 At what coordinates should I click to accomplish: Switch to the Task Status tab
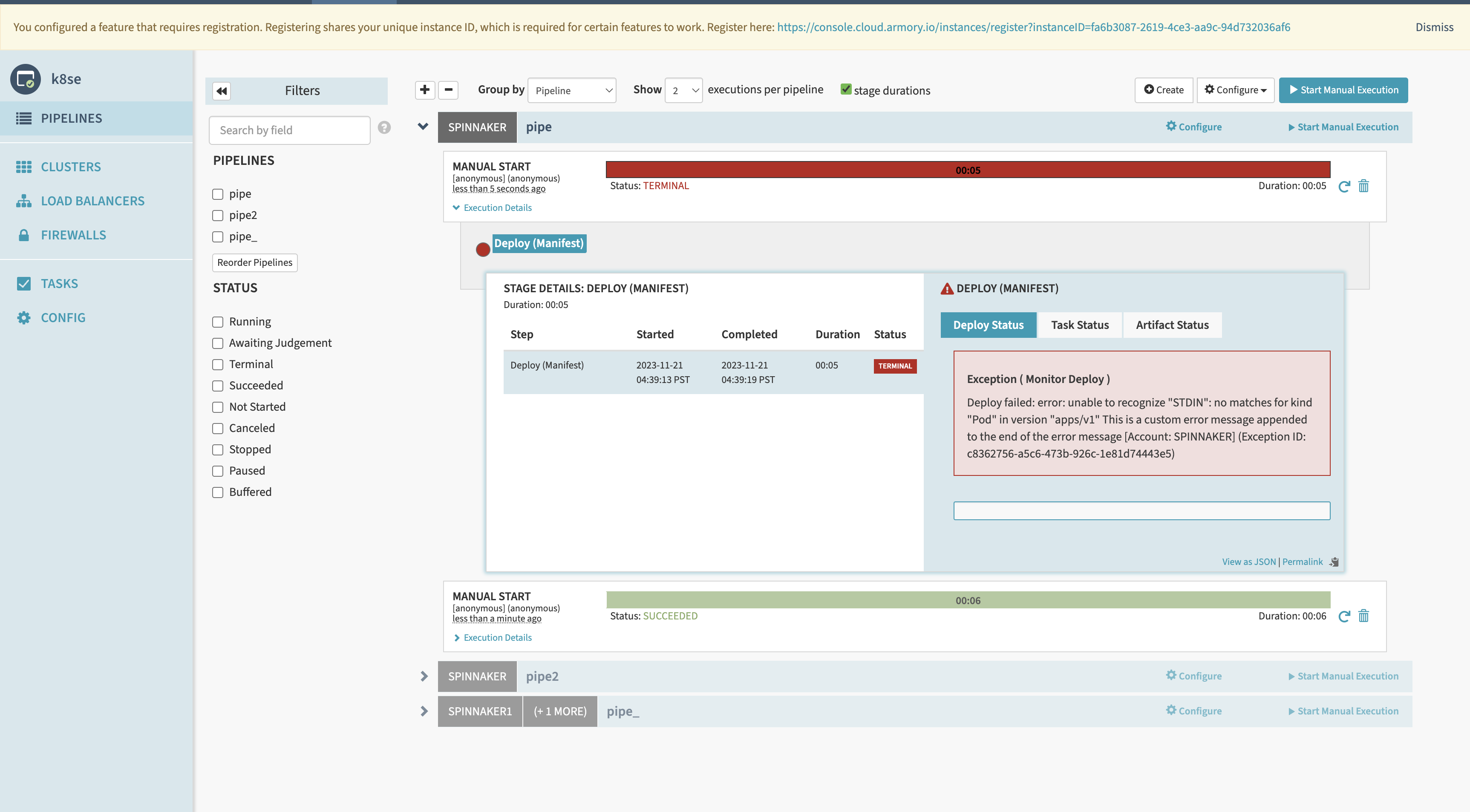pyautogui.click(x=1080, y=325)
